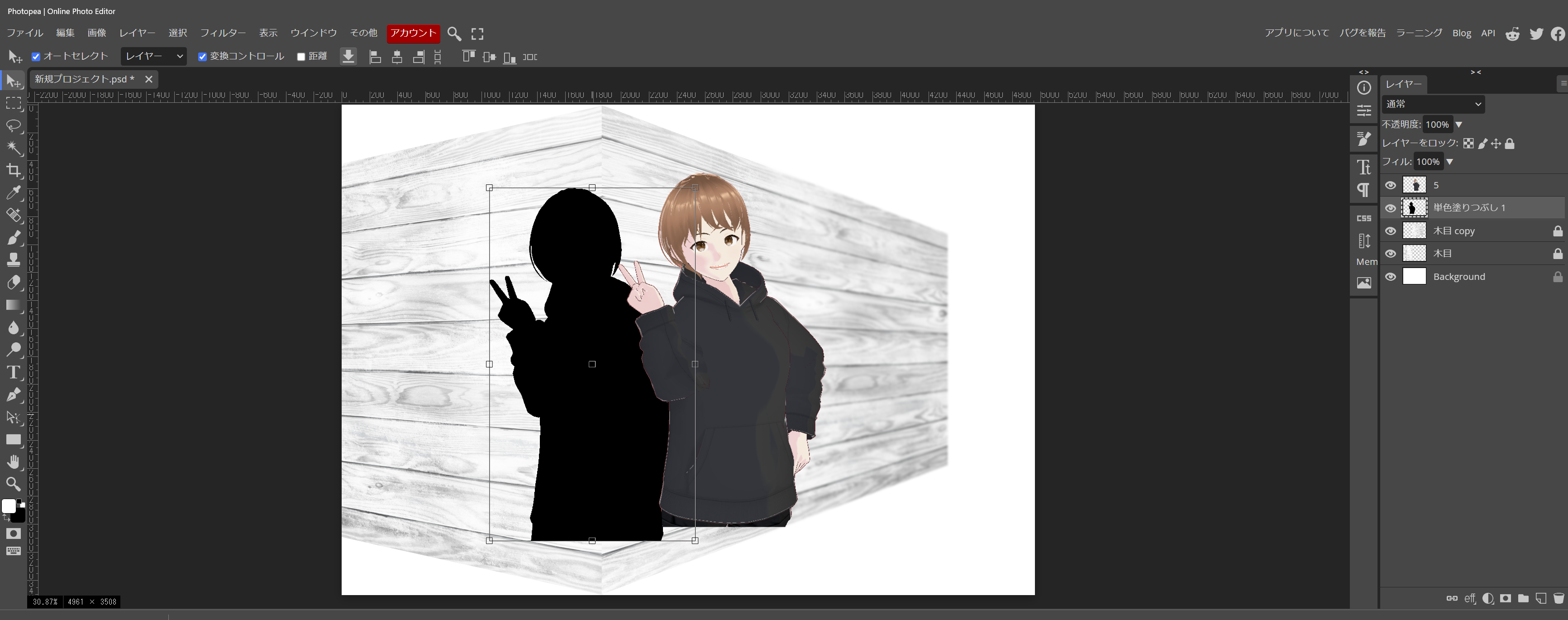Open the blend mode 通常 dropdown
Screen dimensions: 1568x620
(x=1433, y=104)
